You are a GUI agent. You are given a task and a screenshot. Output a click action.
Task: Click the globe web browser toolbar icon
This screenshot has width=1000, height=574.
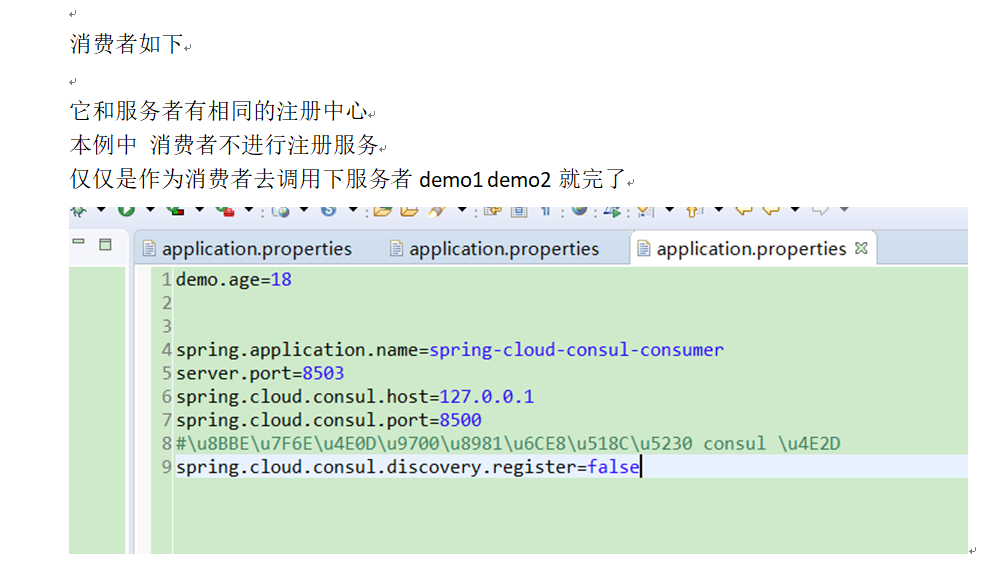point(281,211)
